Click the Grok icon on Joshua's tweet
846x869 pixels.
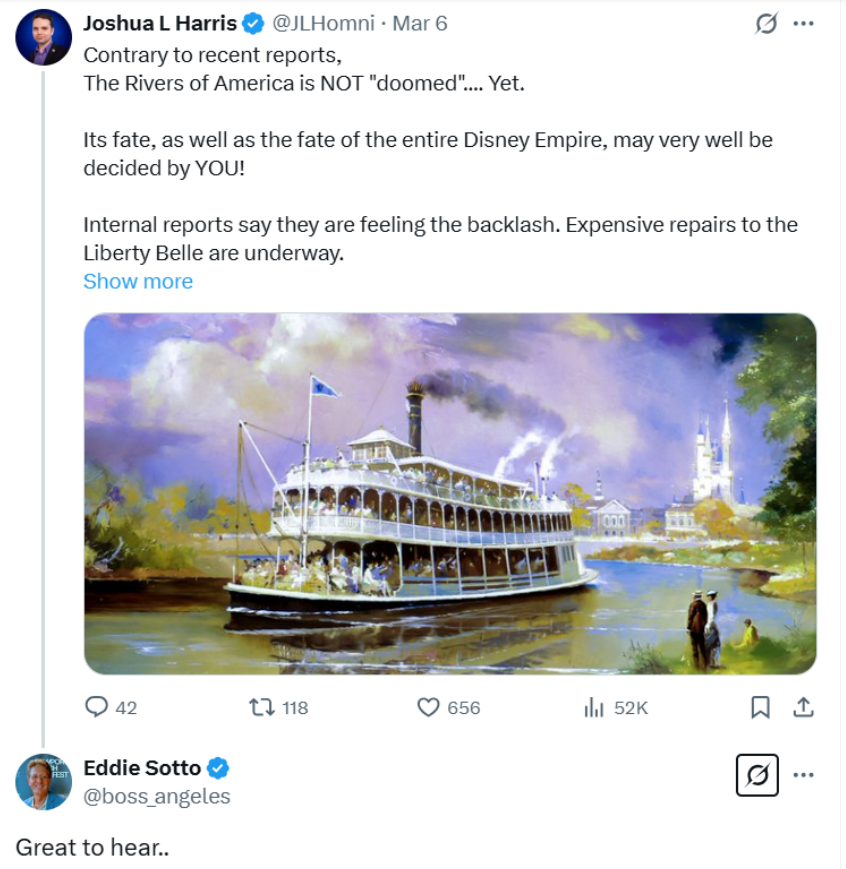pyautogui.click(x=766, y=24)
